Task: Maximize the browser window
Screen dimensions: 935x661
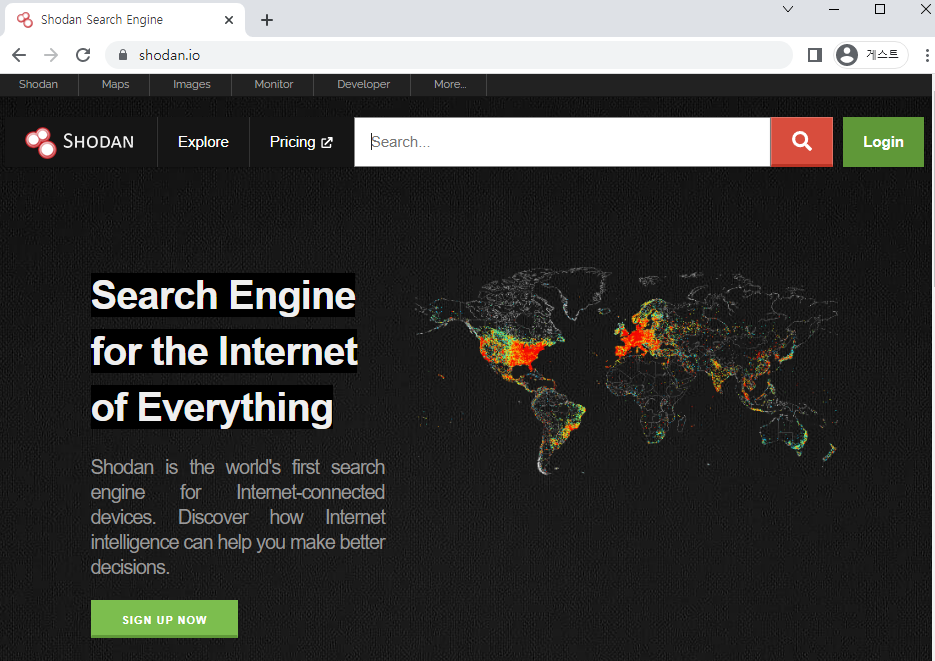Action: click(880, 9)
